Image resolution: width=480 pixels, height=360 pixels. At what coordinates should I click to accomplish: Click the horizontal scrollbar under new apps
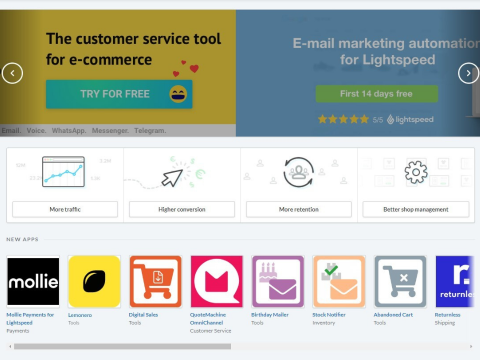(x=122, y=346)
